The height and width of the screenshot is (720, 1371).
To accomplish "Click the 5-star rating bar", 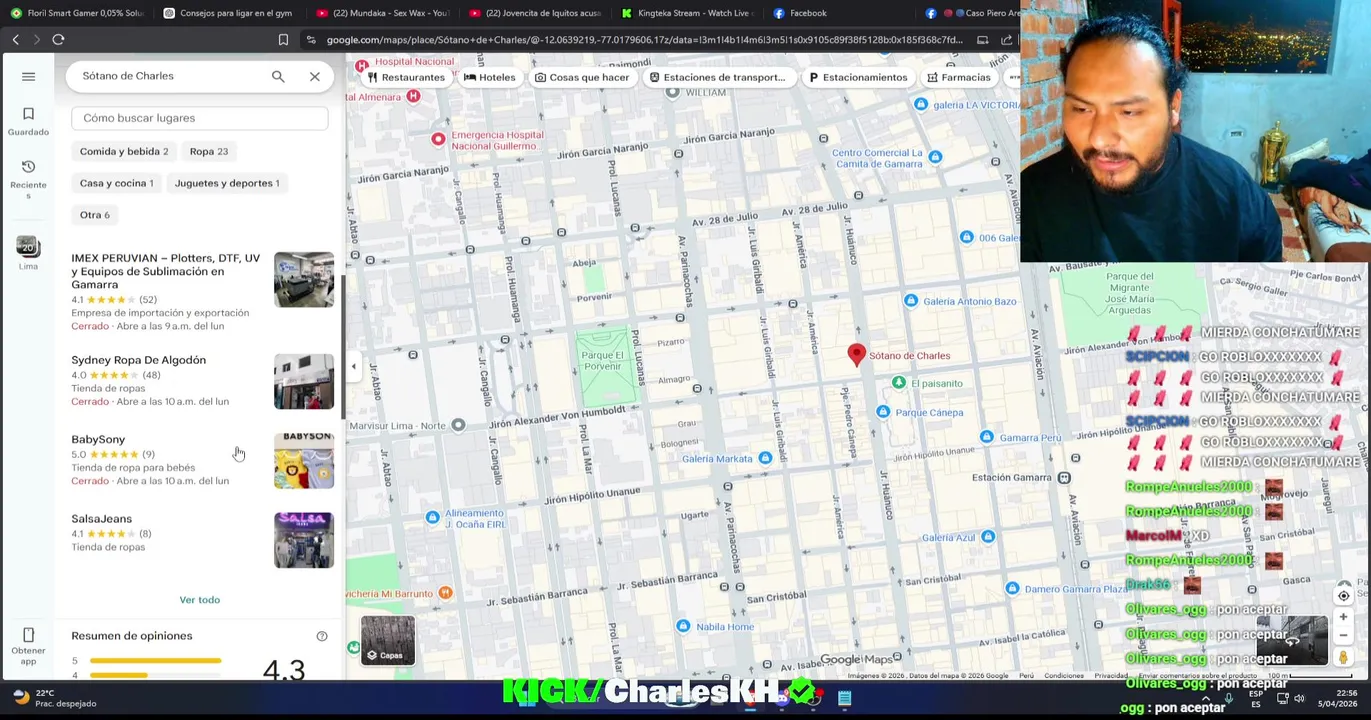I will click(x=155, y=661).
